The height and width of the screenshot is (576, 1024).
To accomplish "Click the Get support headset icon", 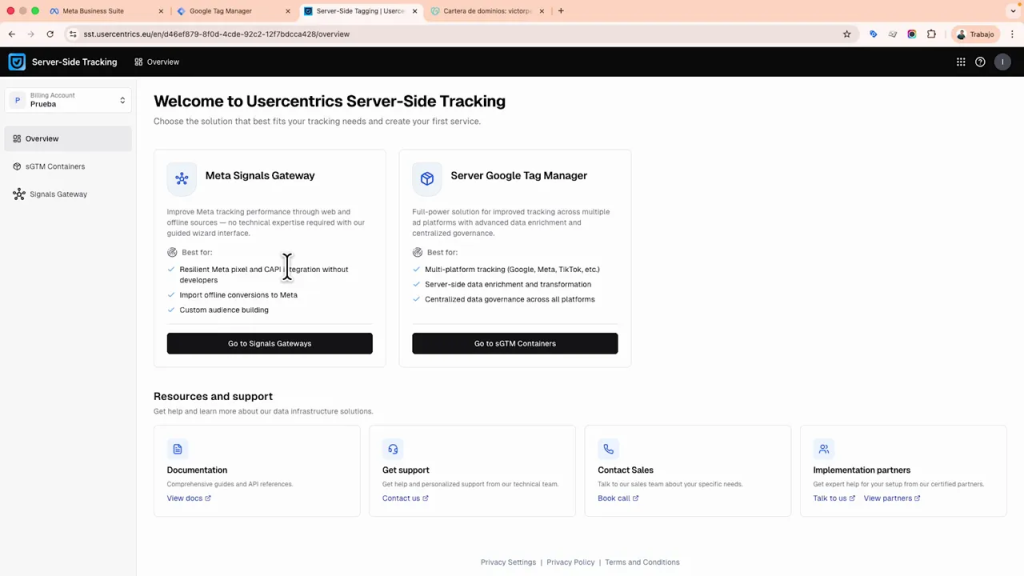I will coord(393,449).
